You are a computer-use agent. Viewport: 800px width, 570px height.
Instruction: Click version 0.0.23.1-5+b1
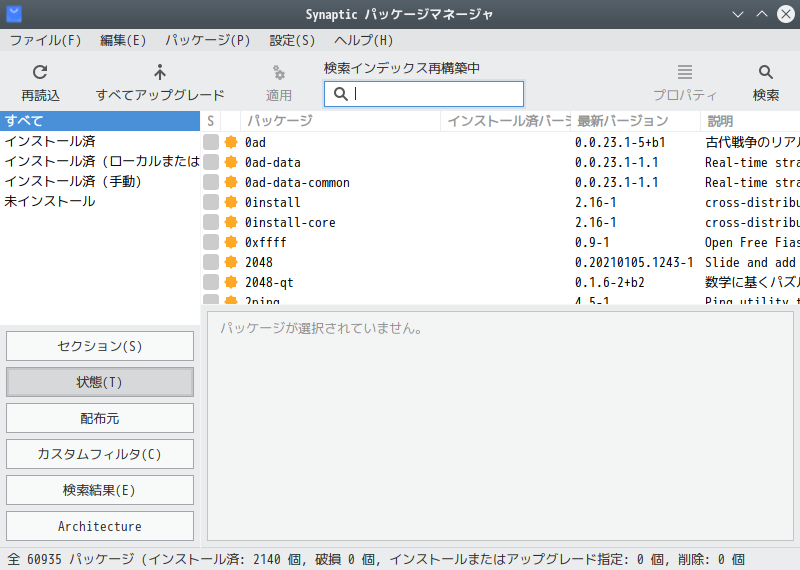coord(620,142)
